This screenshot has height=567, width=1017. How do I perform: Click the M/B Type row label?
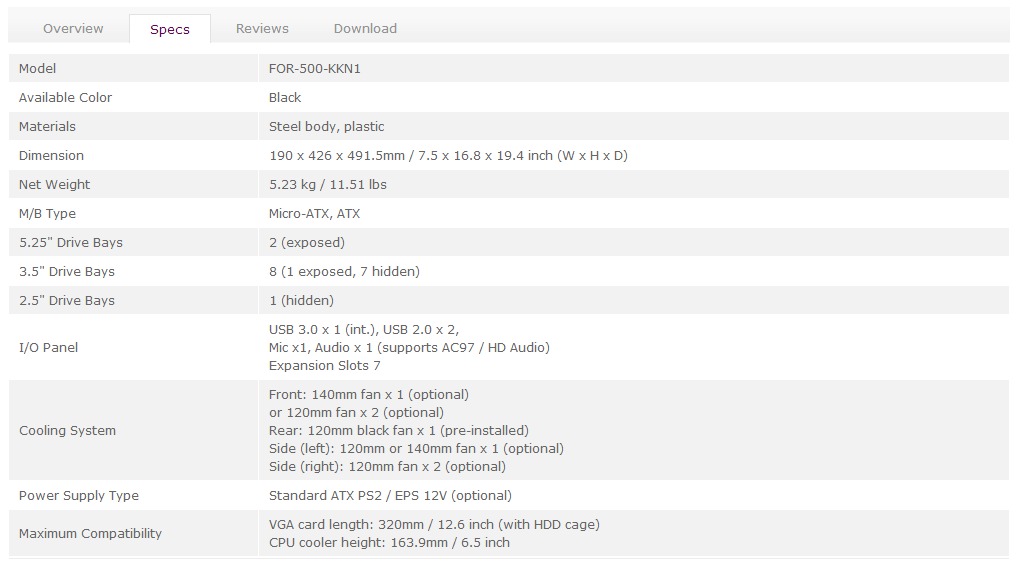click(47, 214)
